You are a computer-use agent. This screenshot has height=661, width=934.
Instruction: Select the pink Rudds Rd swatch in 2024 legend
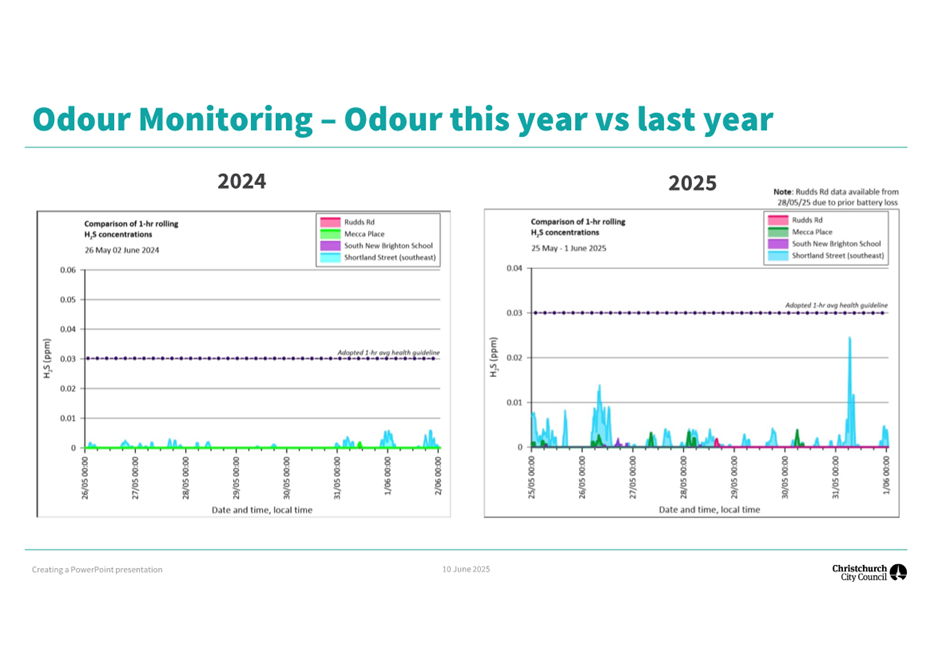pyautogui.click(x=330, y=221)
